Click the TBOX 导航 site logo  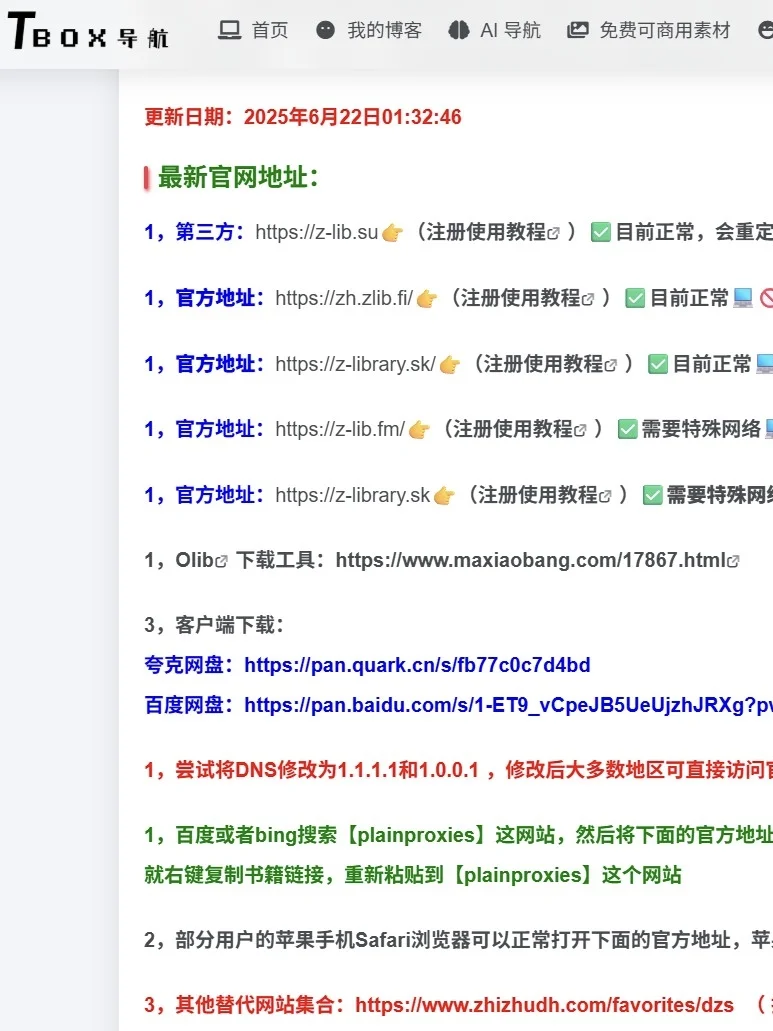(x=89, y=31)
